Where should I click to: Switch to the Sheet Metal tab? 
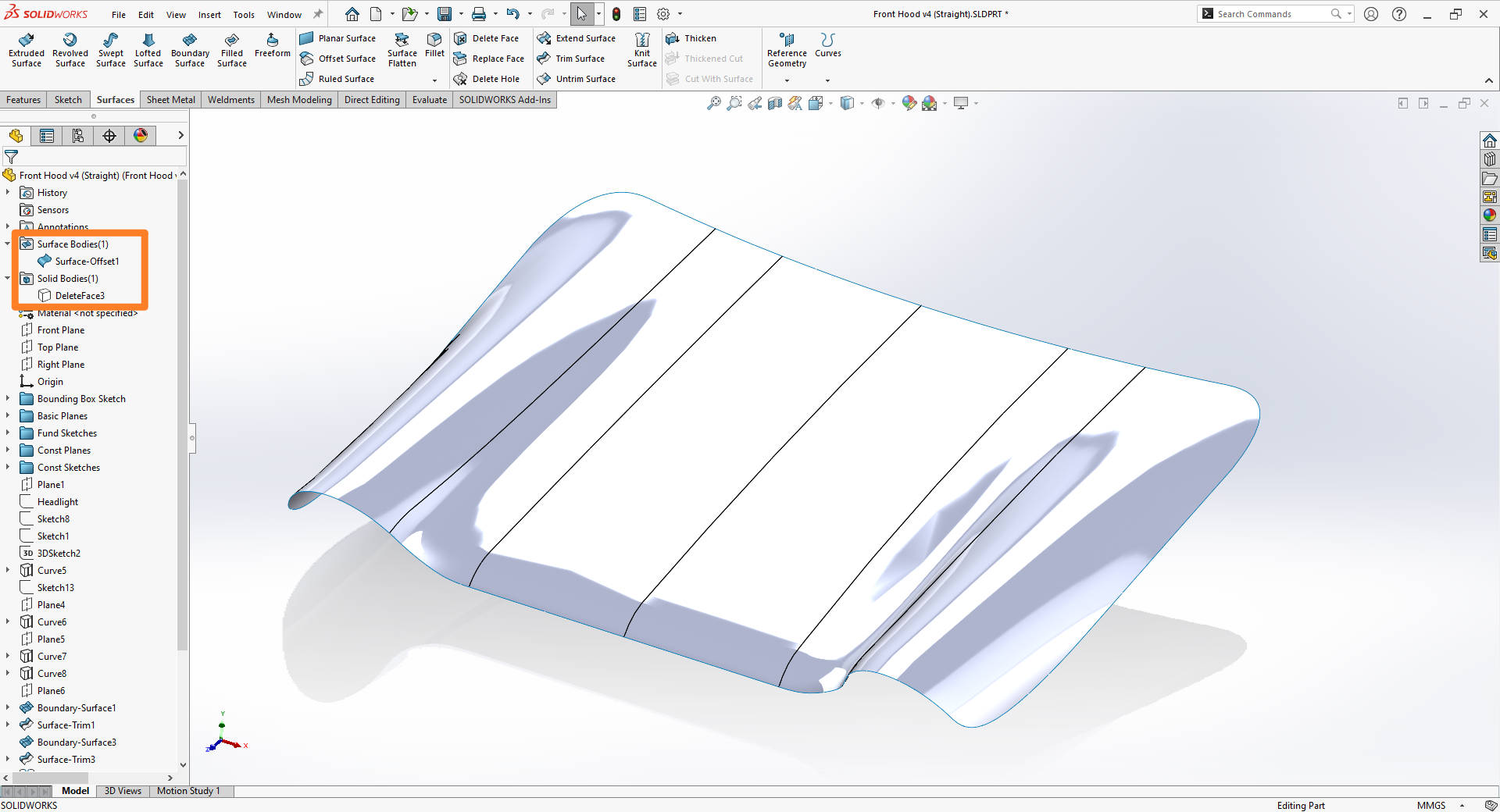[170, 100]
